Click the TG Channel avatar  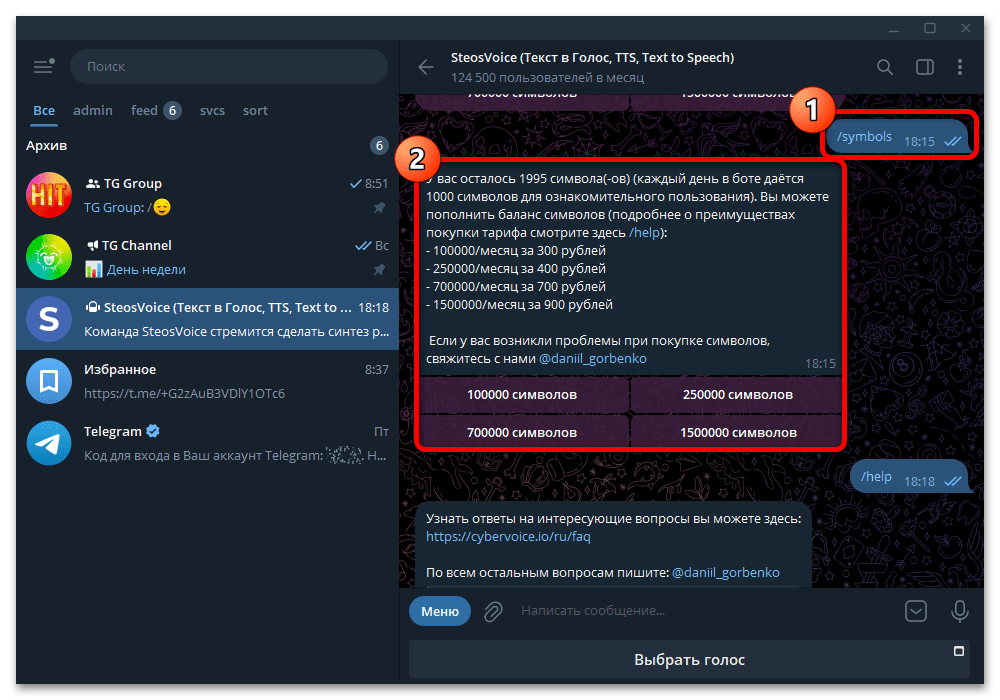(49, 257)
